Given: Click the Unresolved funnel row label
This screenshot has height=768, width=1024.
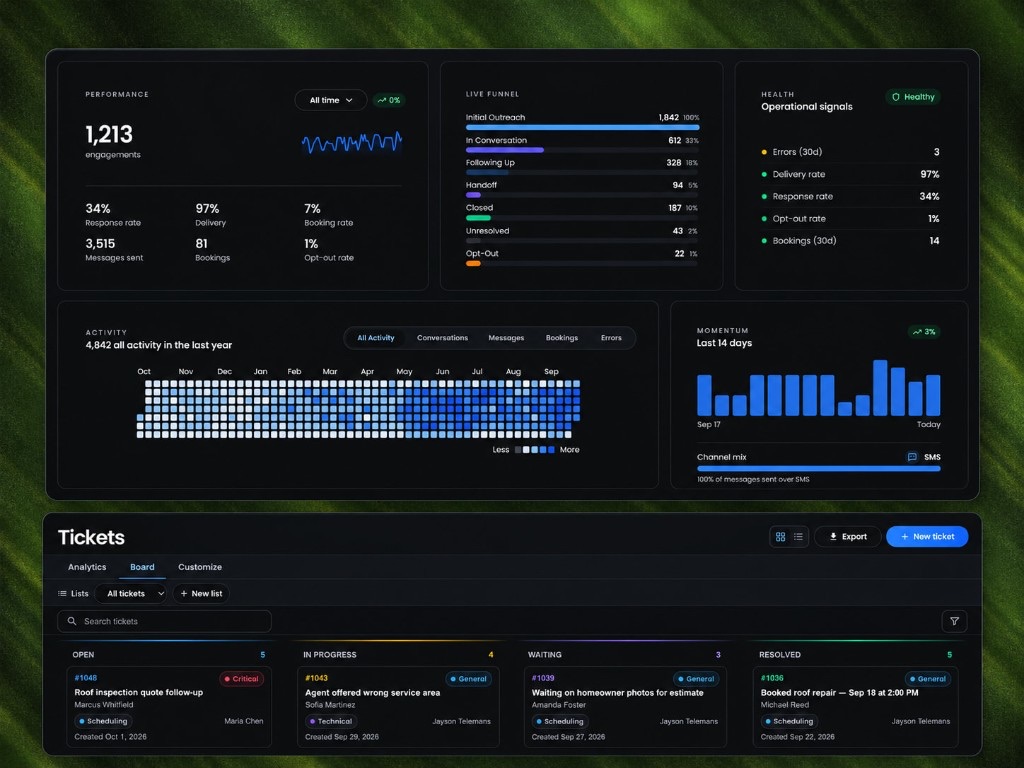Looking at the screenshot, I should pos(487,231).
